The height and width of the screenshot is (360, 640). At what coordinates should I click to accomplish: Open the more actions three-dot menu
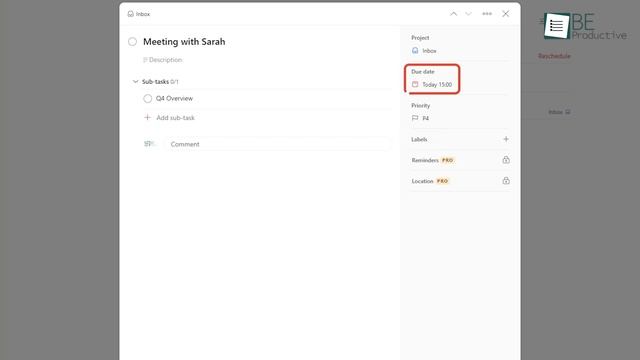[487, 14]
